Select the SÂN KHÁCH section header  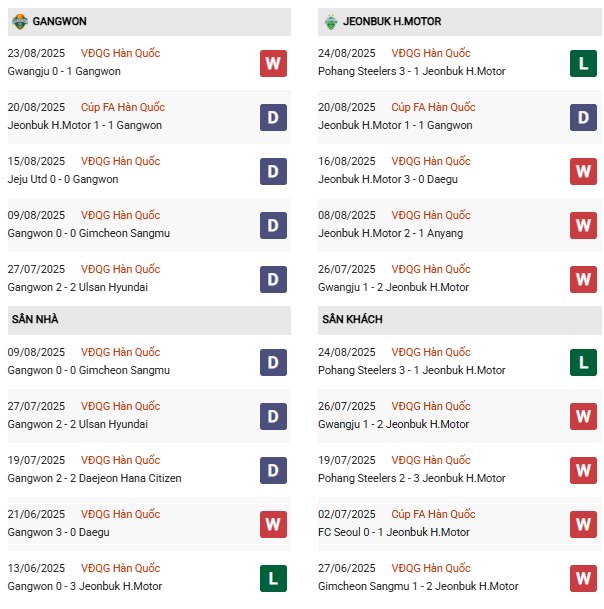pyautogui.click(x=352, y=319)
